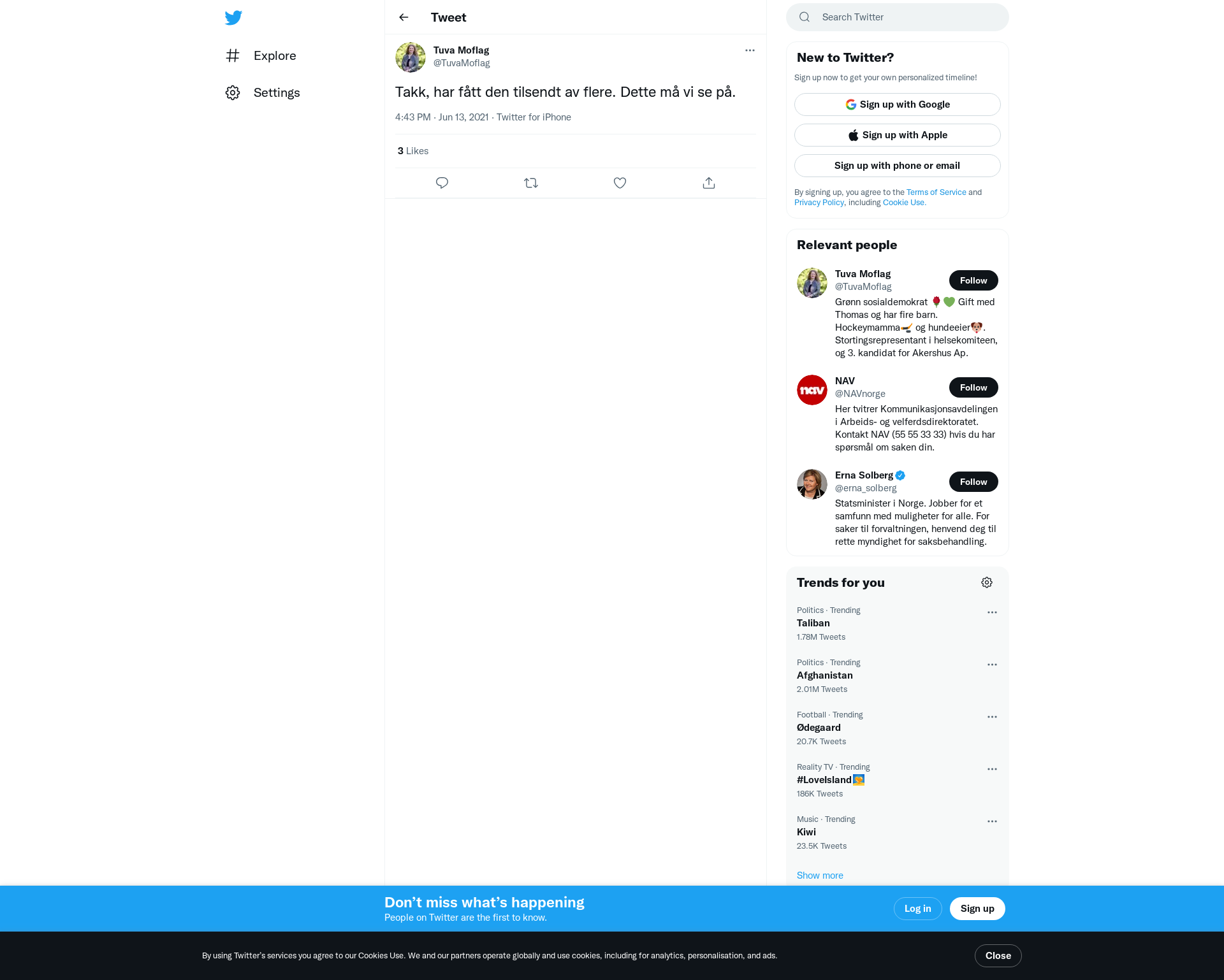Open the Twitter for iPhone source link
The image size is (1224, 980).
(x=534, y=117)
